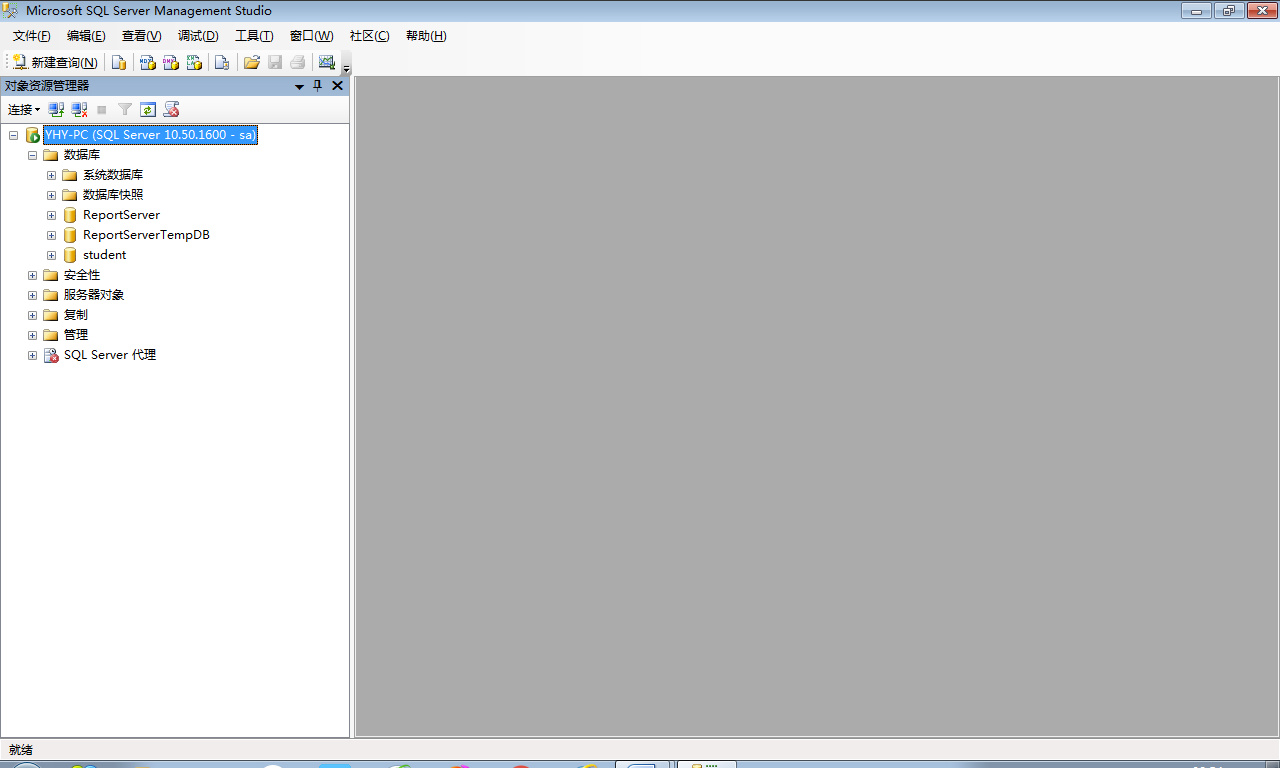Click the ReportServer database cylinder icon
Screen dimensions: 1280x768
[70, 215]
